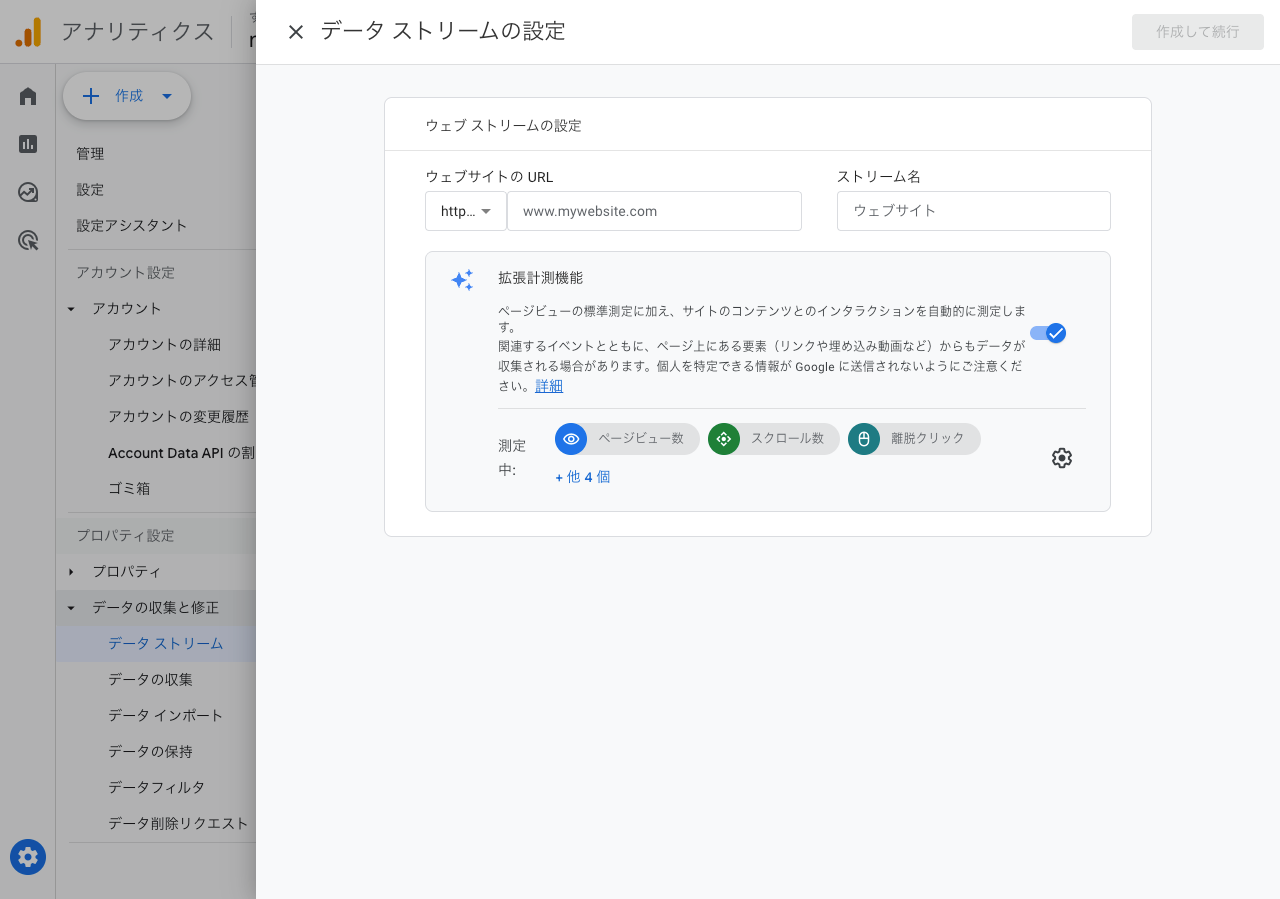Open the 作成 dropdown arrow
1280x899 pixels.
point(166,96)
